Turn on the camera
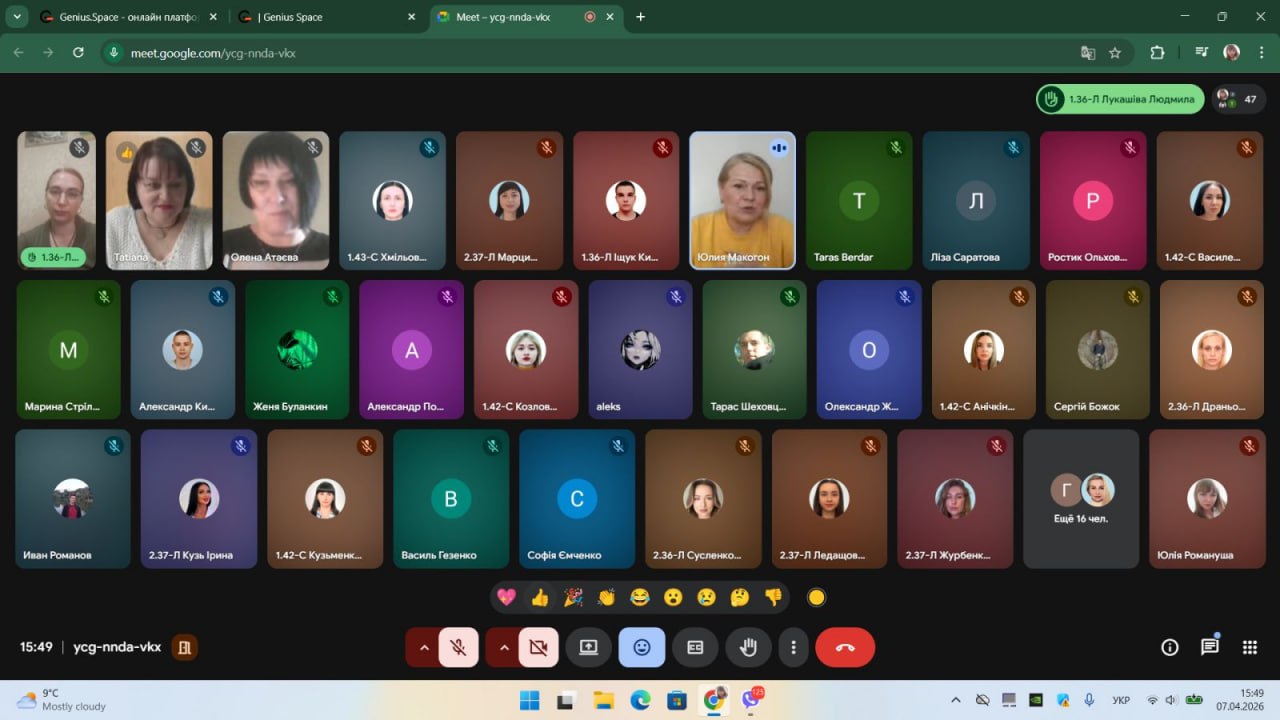Image resolution: width=1280 pixels, height=720 pixels. coord(538,648)
